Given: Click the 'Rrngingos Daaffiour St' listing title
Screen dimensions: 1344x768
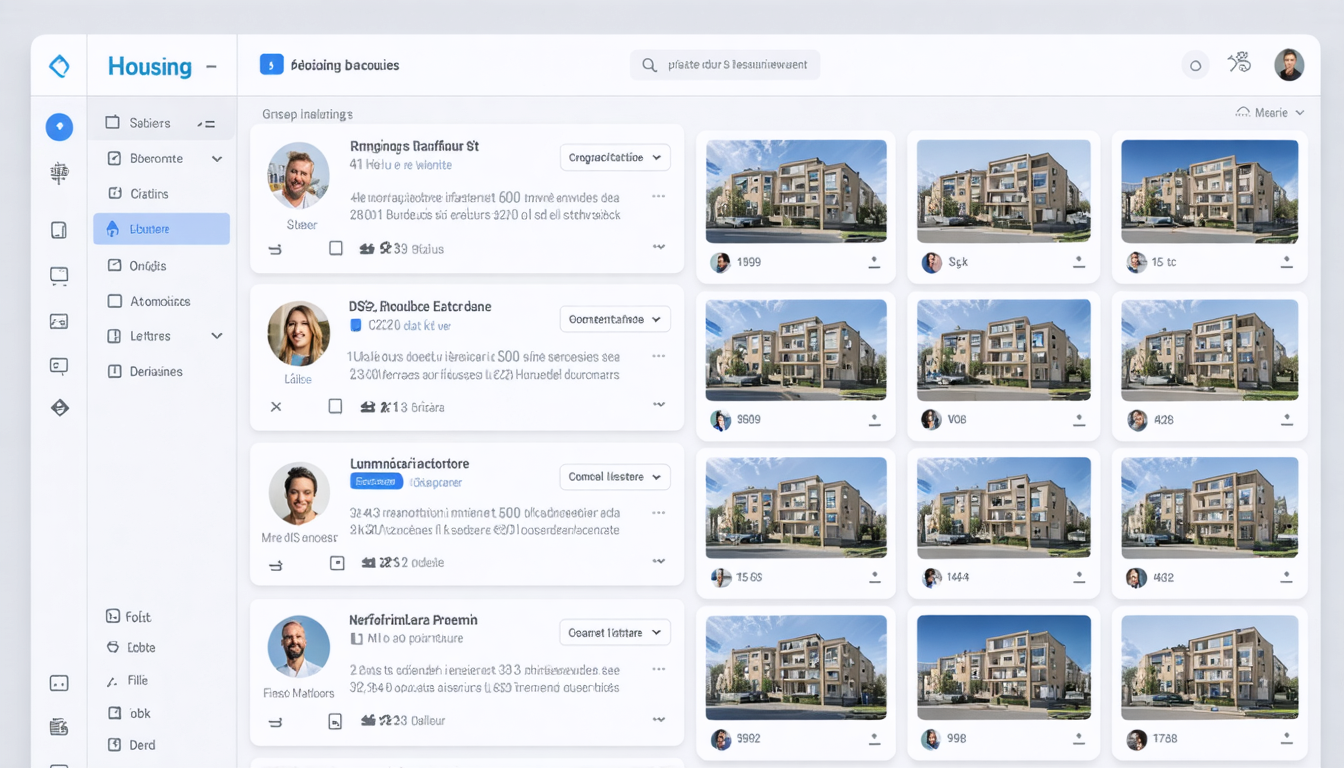Looking at the screenshot, I should tap(414, 146).
